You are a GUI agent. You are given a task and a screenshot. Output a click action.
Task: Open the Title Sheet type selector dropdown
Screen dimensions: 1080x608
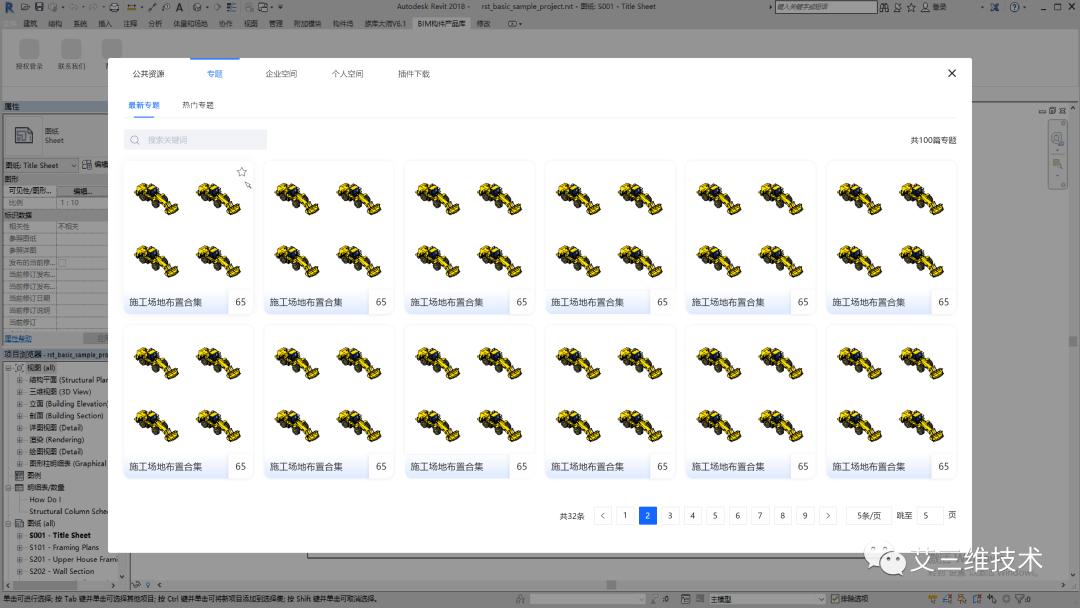(x=45, y=165)
